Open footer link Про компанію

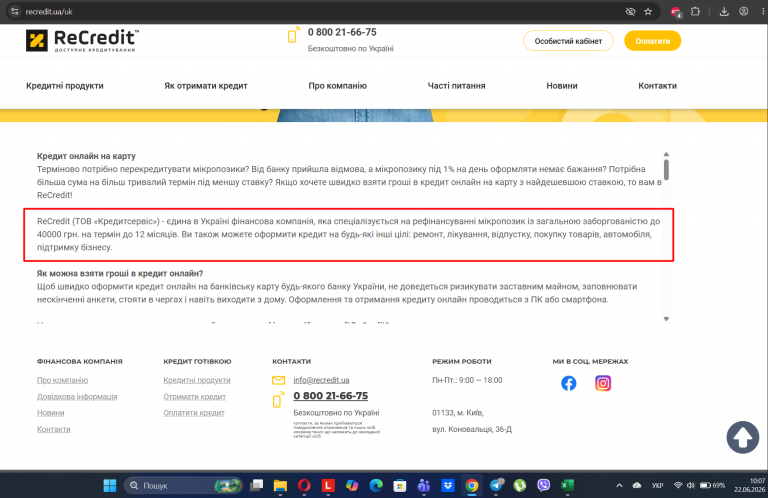point(62,380)
